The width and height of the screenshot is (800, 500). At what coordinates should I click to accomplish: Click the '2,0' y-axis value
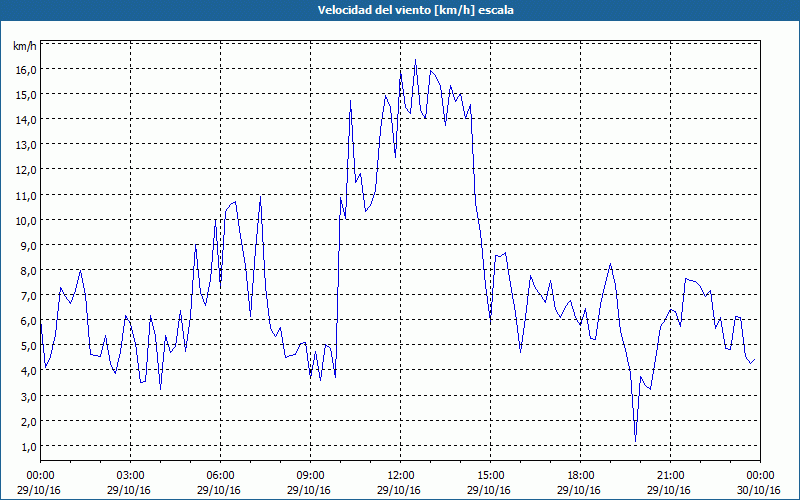(x=28, y=422)
